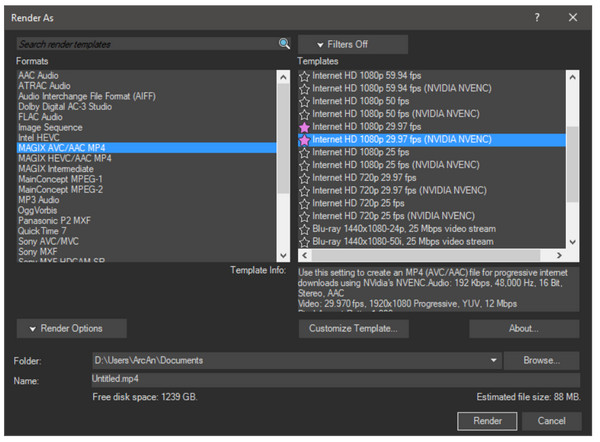Star the Internet HD 1080p 25 fps template
The width and height of the screenshot is (600, 442).
(x=304, y=153)
